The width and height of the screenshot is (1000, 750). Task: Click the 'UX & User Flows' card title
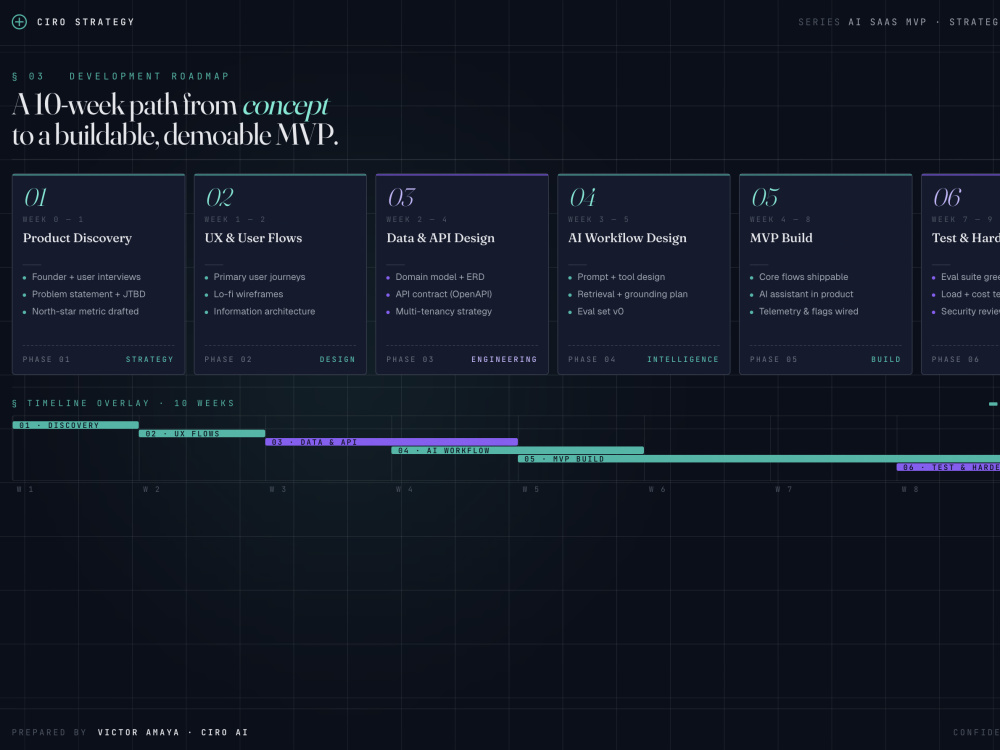(253, 238)
